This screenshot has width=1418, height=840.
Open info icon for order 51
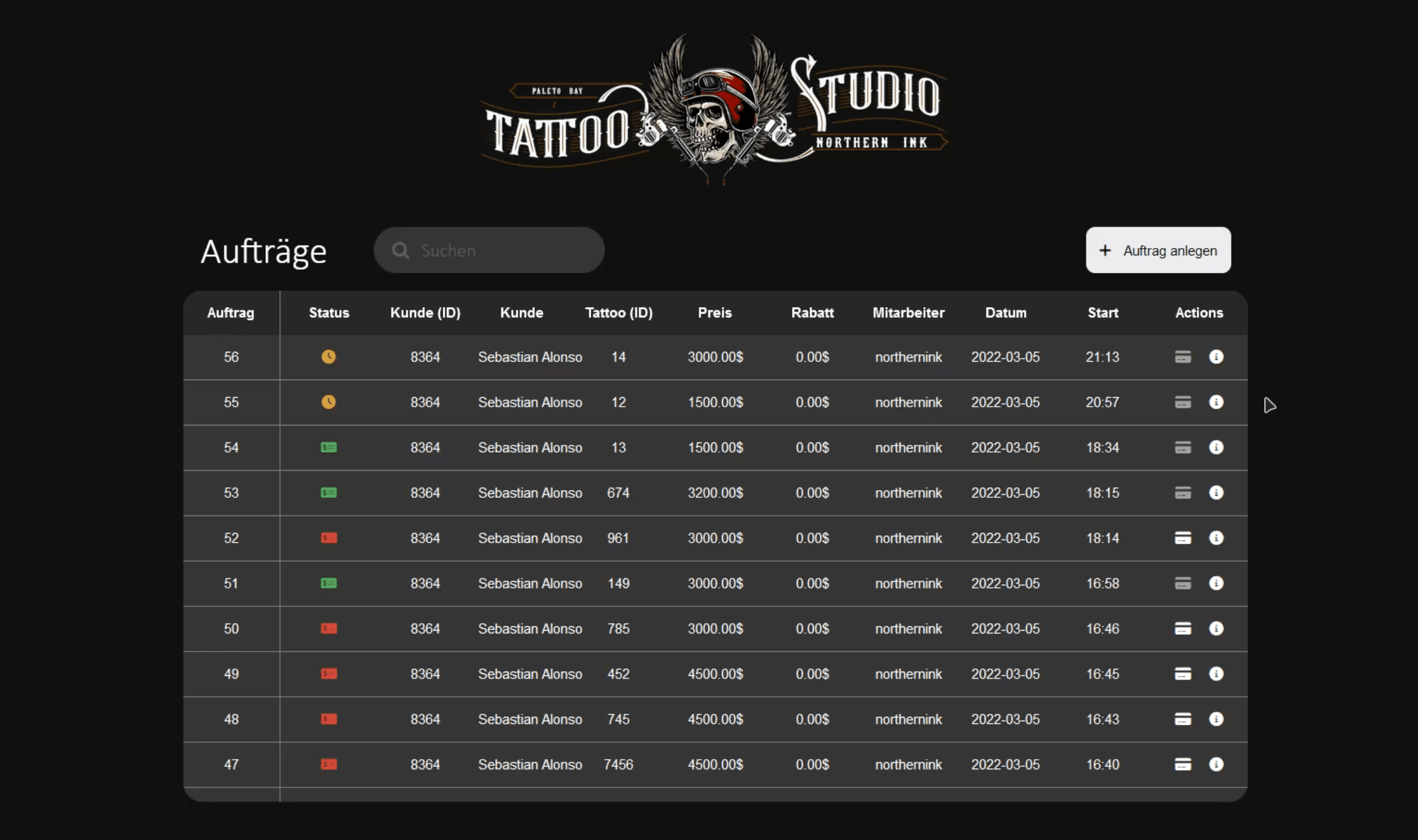coord(1216,583)
